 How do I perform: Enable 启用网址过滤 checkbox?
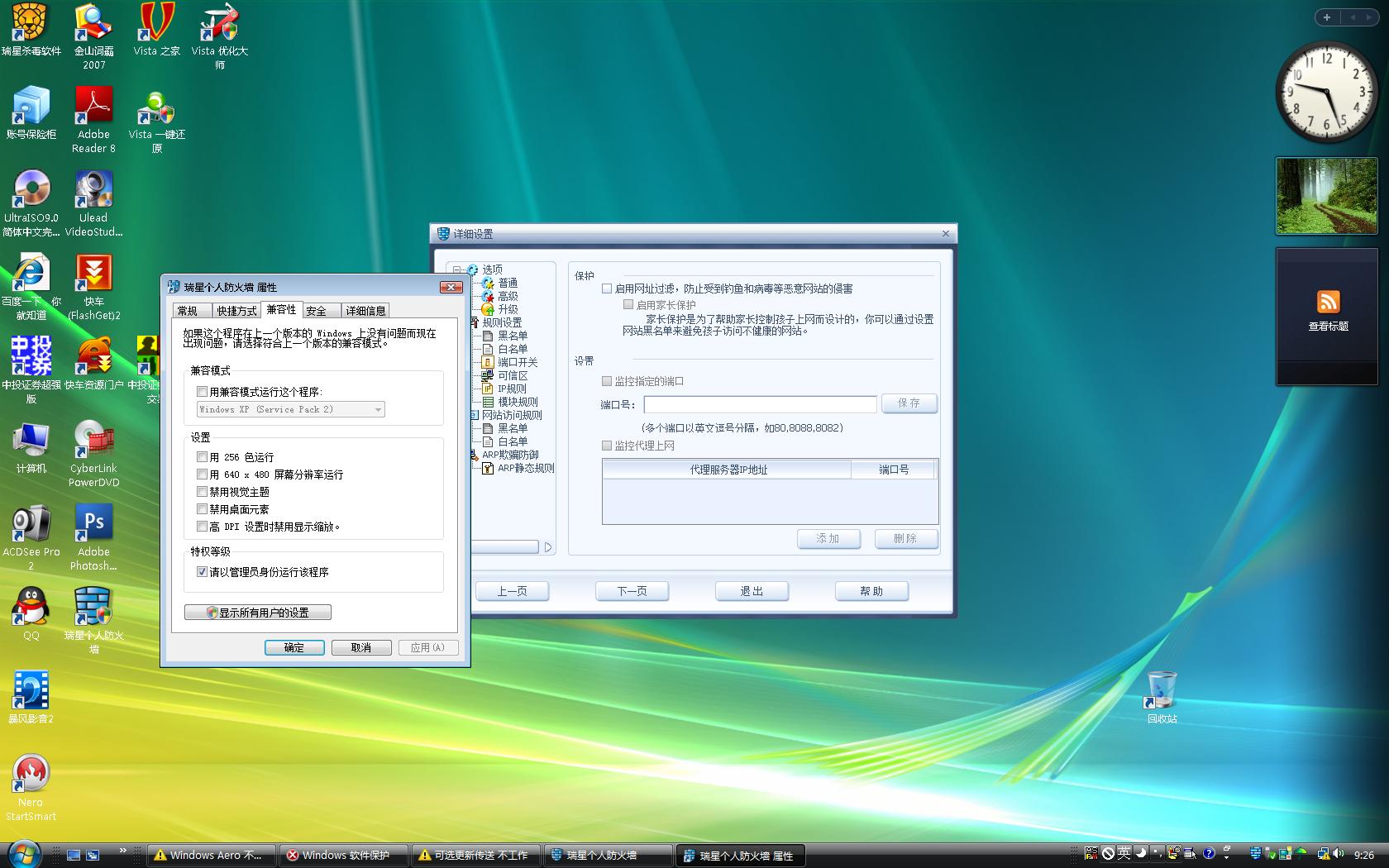point(607,289)
